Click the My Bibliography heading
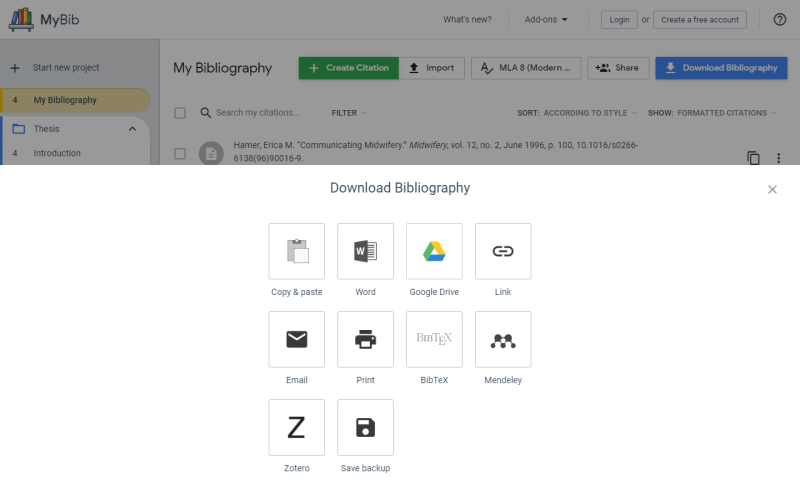The image size is (800, 500). pos(222,68)
